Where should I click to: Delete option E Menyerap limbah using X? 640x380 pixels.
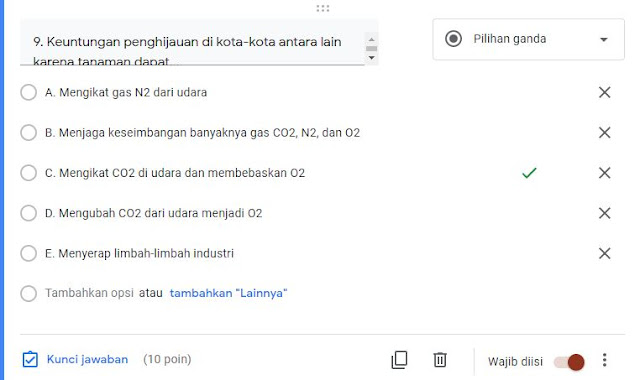click(x=604, y=253)
